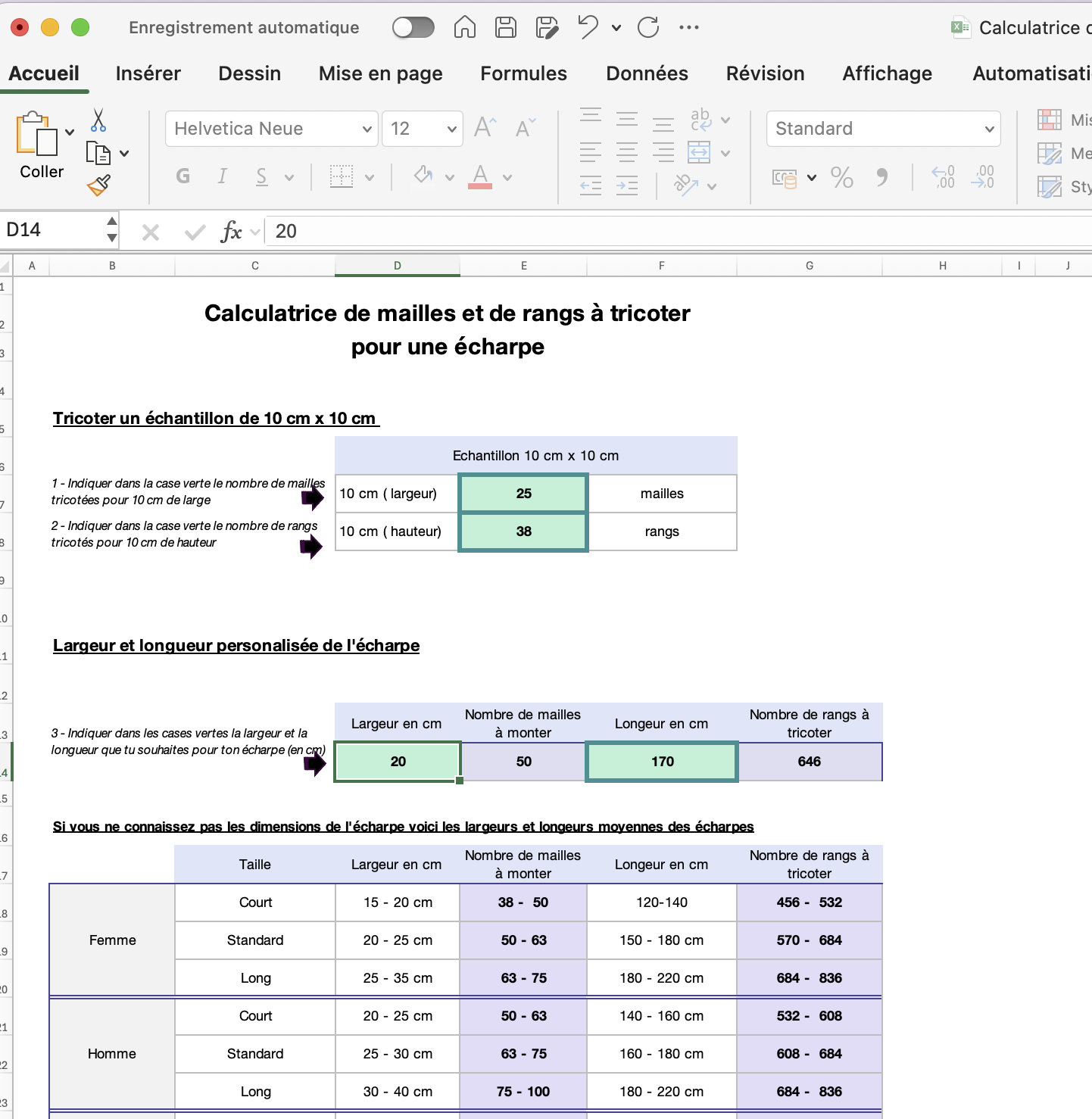This screenshot has width=1092, height=1119.
Task: Open Helvetica Neue font dropdown
Action: coord(367,129)
